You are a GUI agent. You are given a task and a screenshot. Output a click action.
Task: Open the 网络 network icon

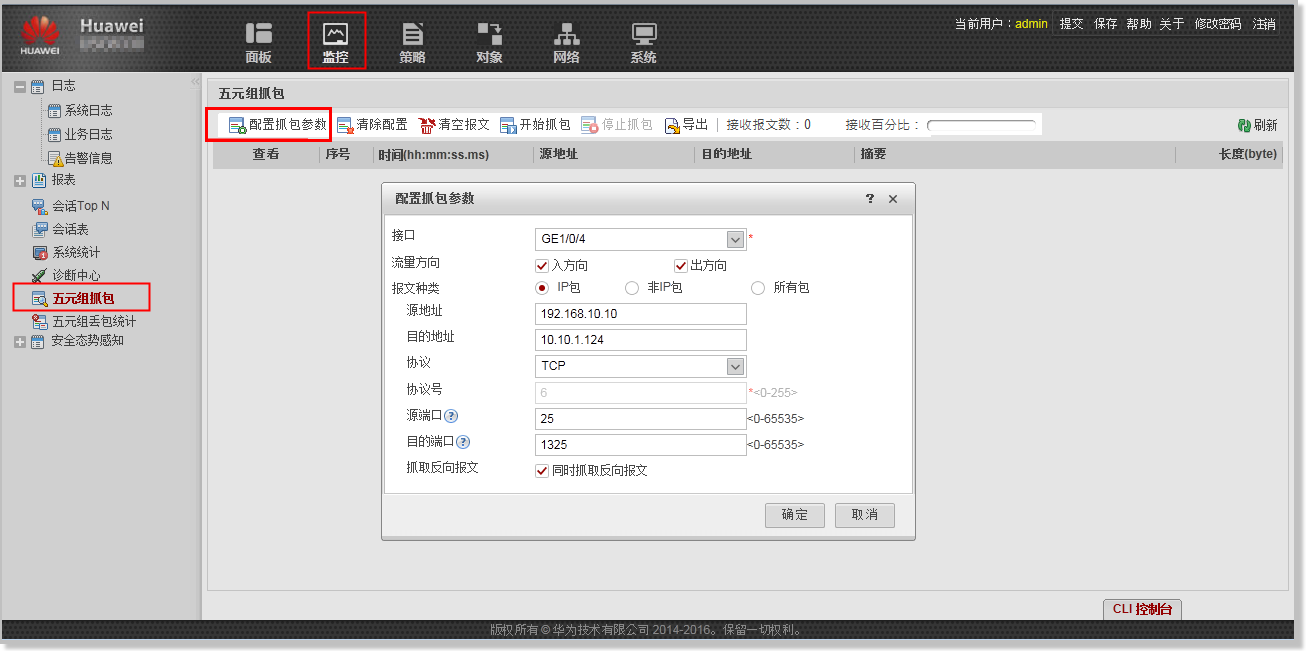tap(566, 35)
